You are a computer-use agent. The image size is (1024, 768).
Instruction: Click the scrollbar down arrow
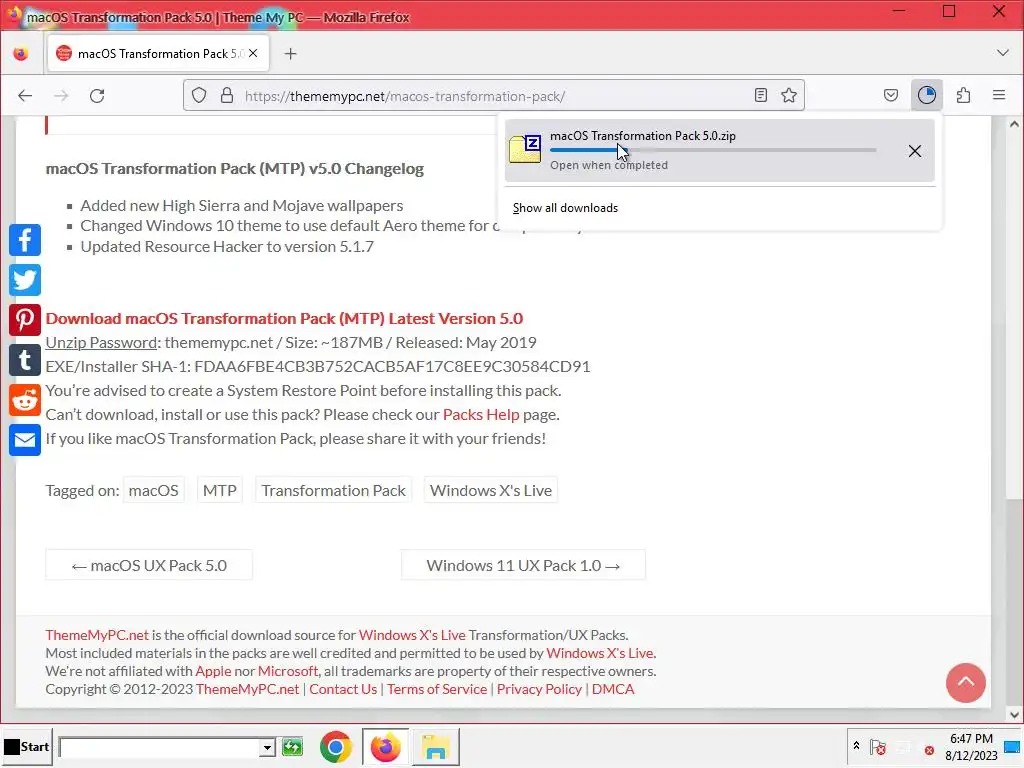click(x=1014, y=714)
